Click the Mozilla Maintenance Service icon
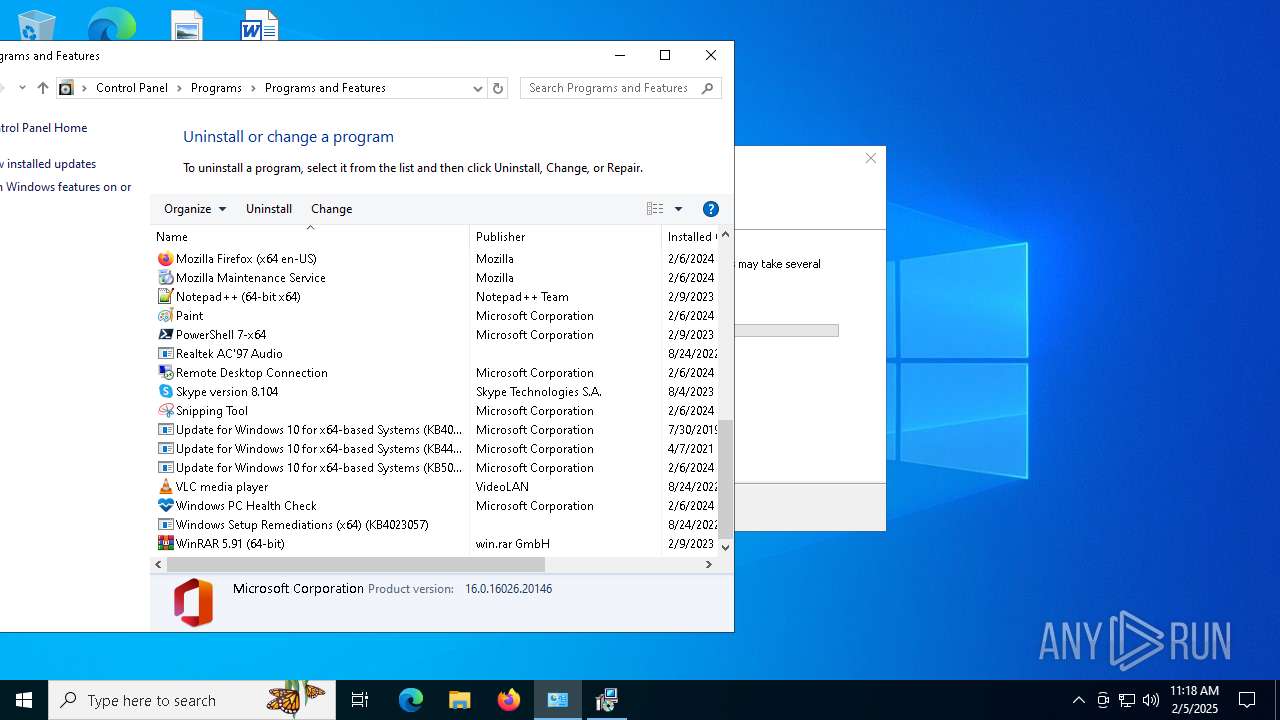Screen dimensions: 1280x720 (166, 277)
